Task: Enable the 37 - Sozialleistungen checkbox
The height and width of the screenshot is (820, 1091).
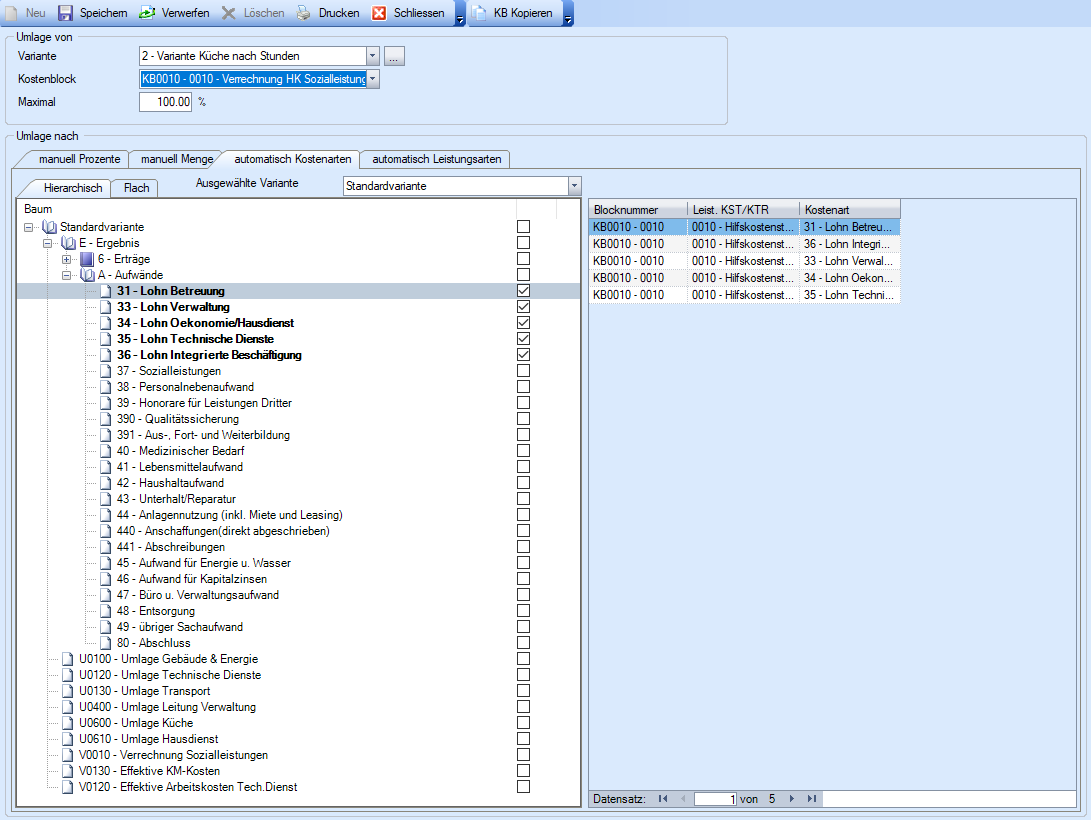Action: coord(523,371)
